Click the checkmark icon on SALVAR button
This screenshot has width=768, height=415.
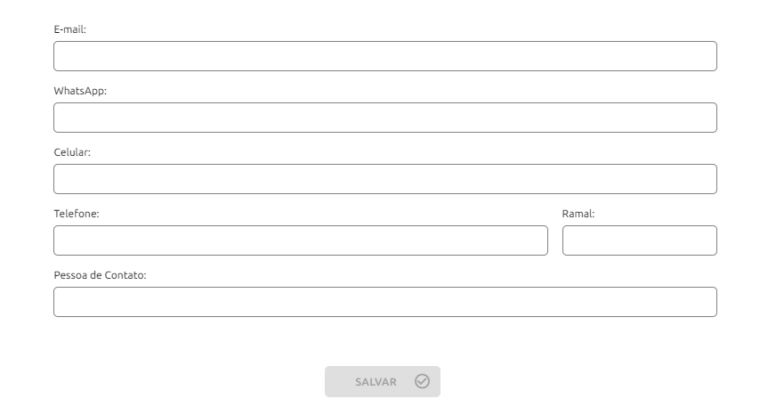point(422,381)
